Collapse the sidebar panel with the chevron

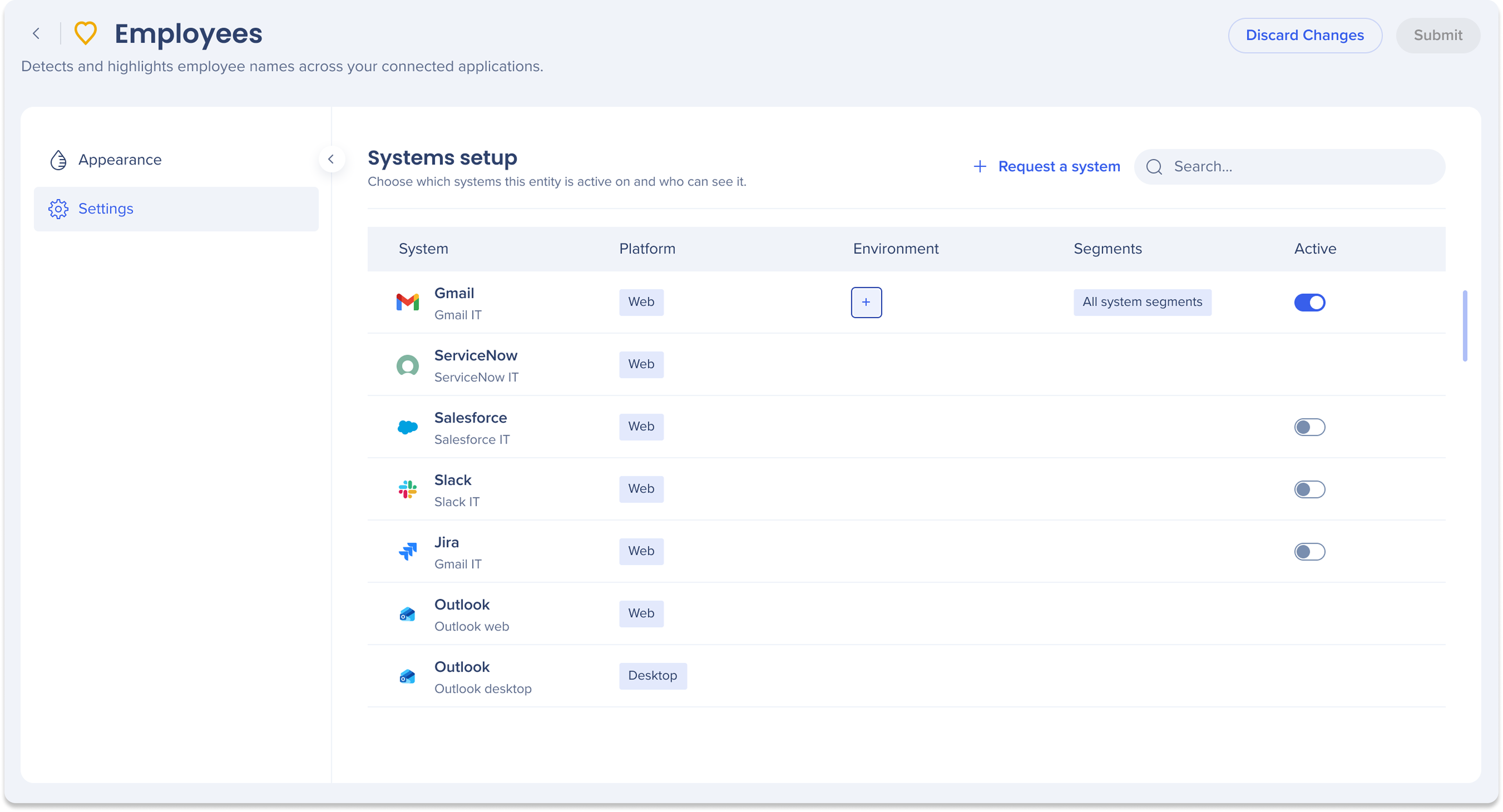332,159
